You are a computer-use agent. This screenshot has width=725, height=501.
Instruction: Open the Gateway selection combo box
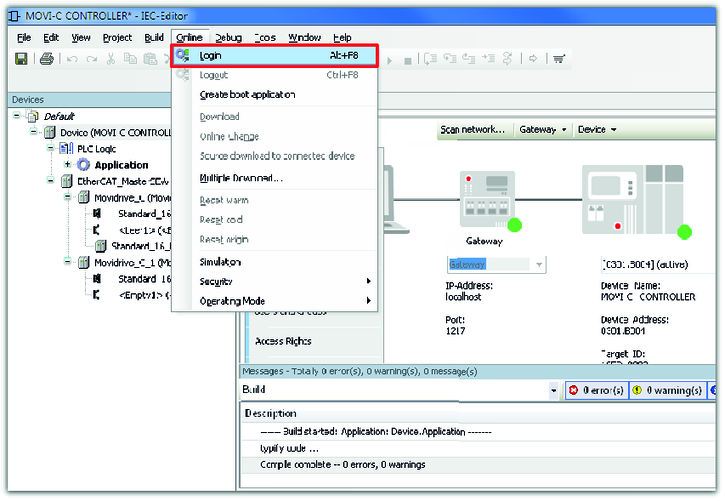[540, 265]
